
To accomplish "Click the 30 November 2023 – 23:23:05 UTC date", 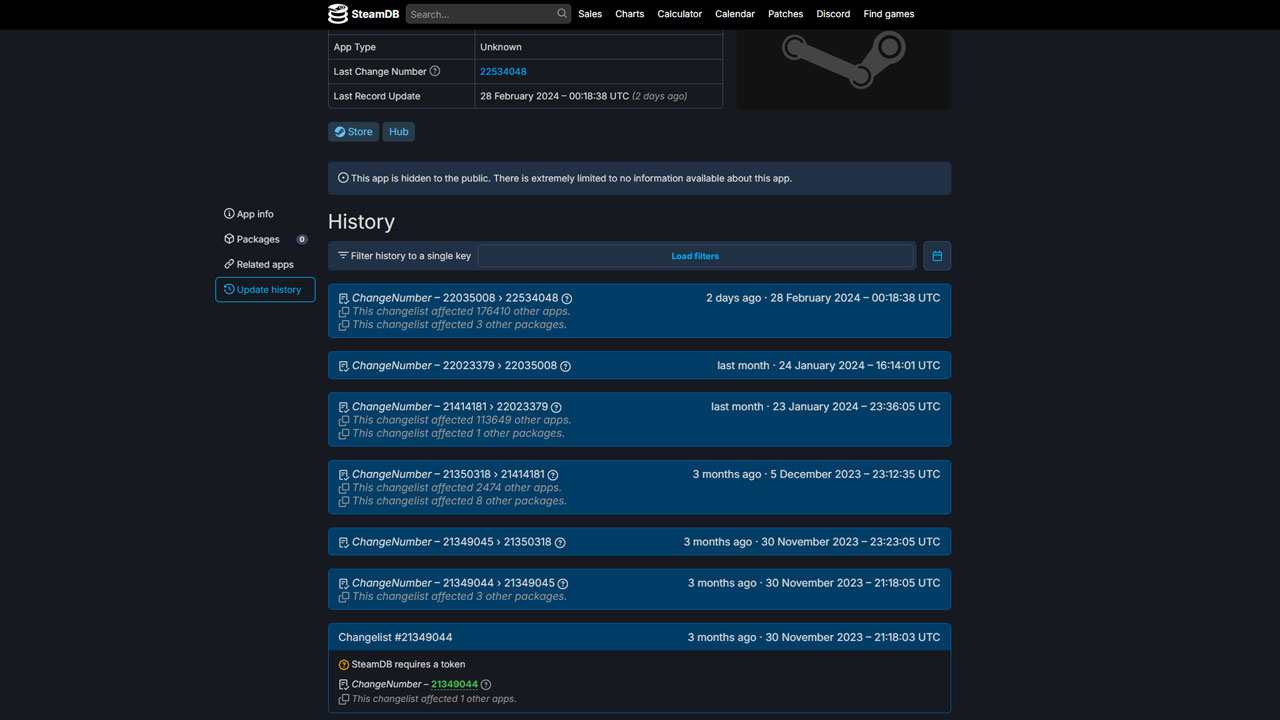I will point(851,542).
